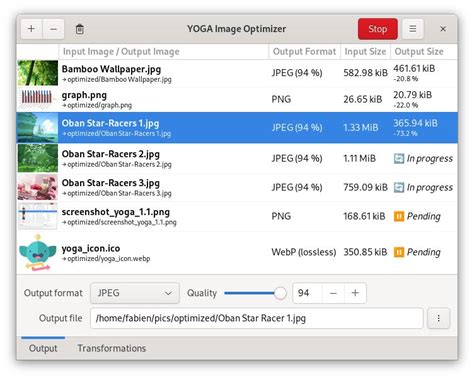The height and width of the screenshot is (378, 474).
Task: Select the graph.png file name
Action: 84,95
